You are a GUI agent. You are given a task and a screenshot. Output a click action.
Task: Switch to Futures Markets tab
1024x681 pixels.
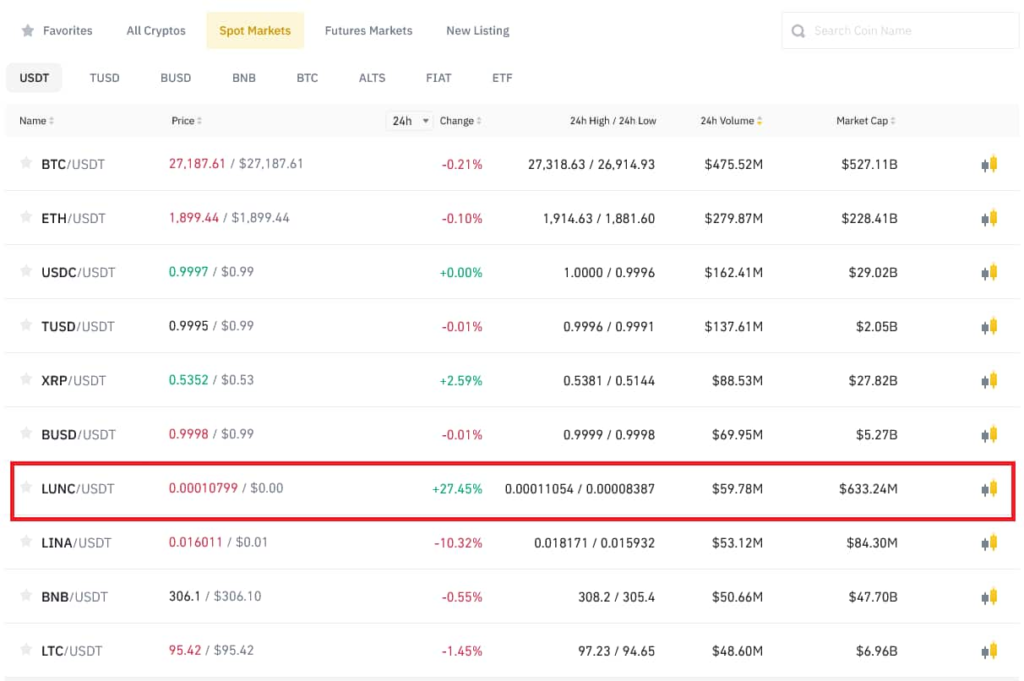point(368,31)
